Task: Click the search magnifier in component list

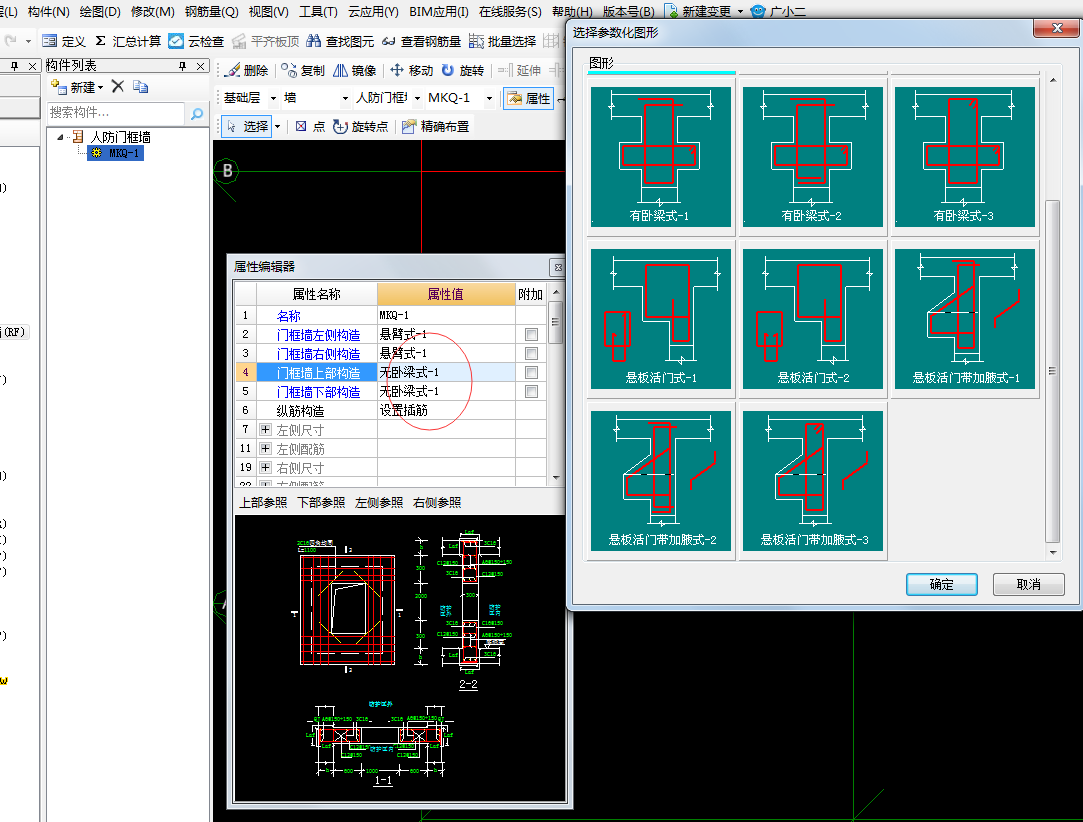Action: tap(197, 113)
